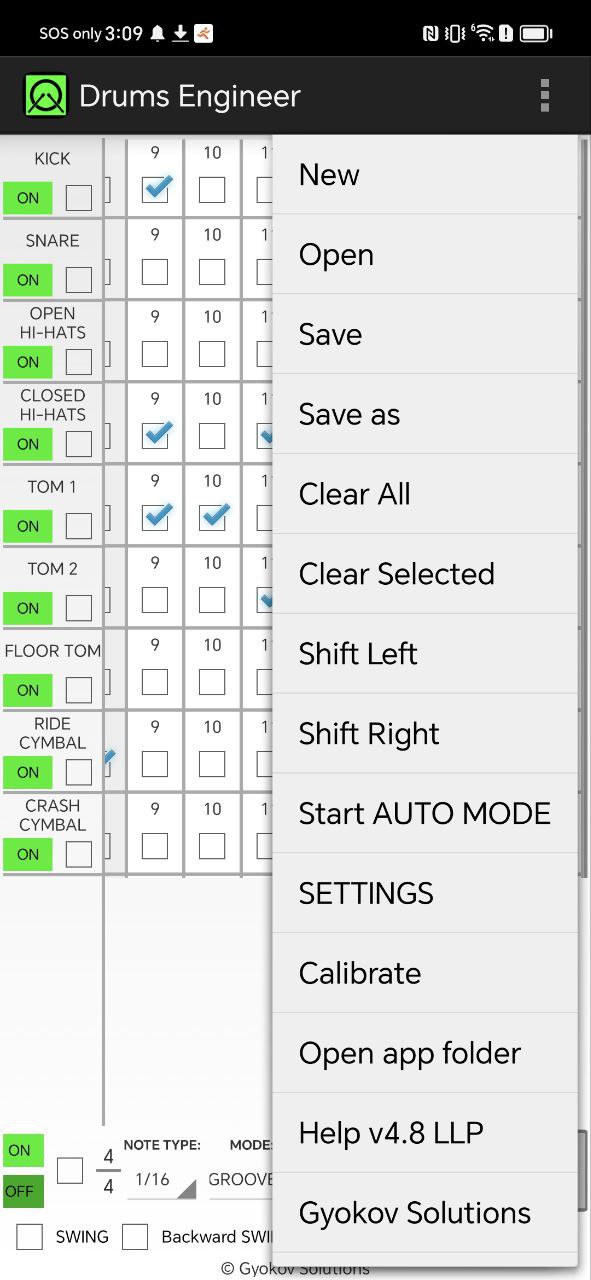Tap the 4/4 time signature field
This screenshot has width=591, height=1280.
click(x=108, y=1172)
